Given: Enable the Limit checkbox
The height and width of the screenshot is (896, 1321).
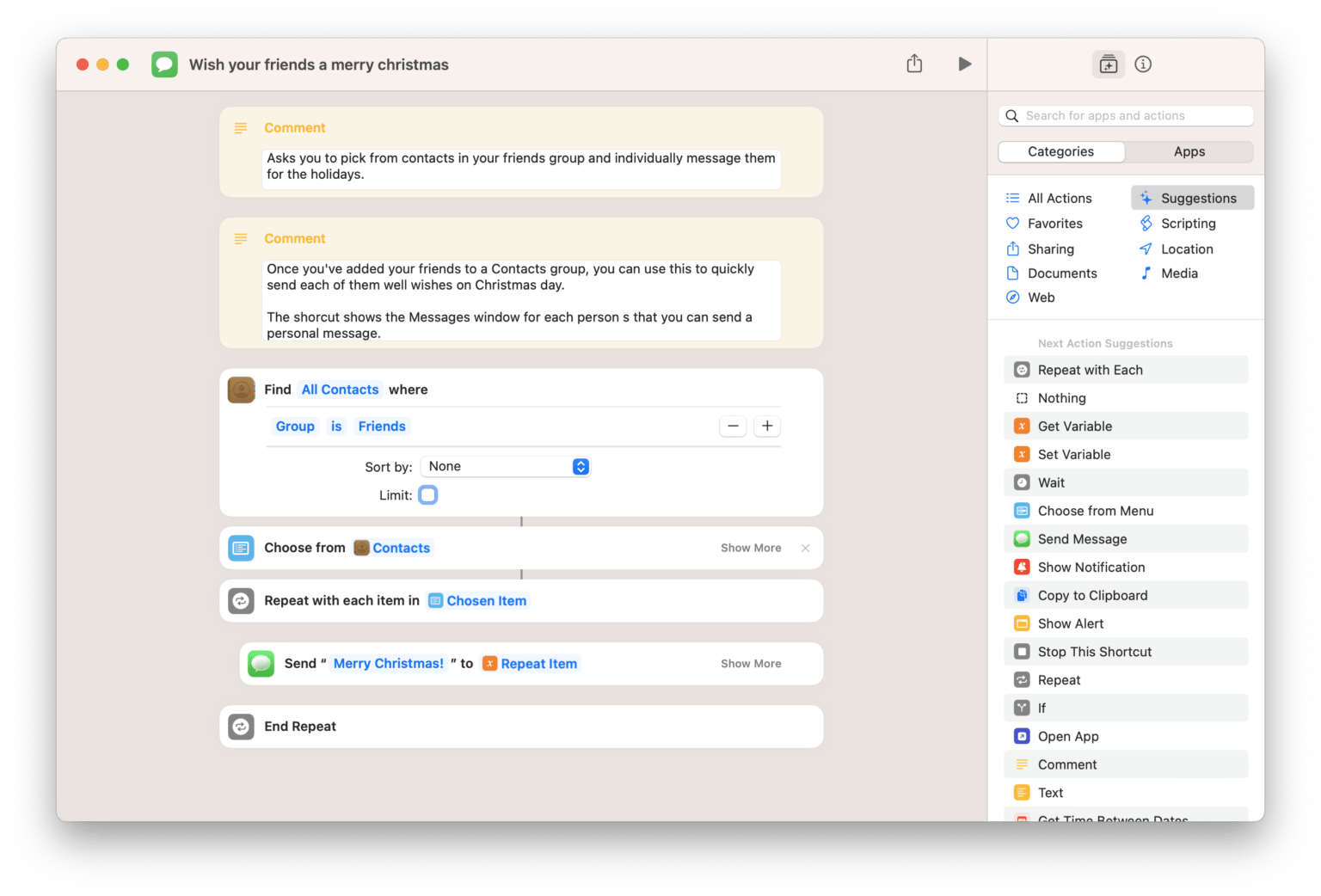Looking at the screenshot, I should point(428,495).
